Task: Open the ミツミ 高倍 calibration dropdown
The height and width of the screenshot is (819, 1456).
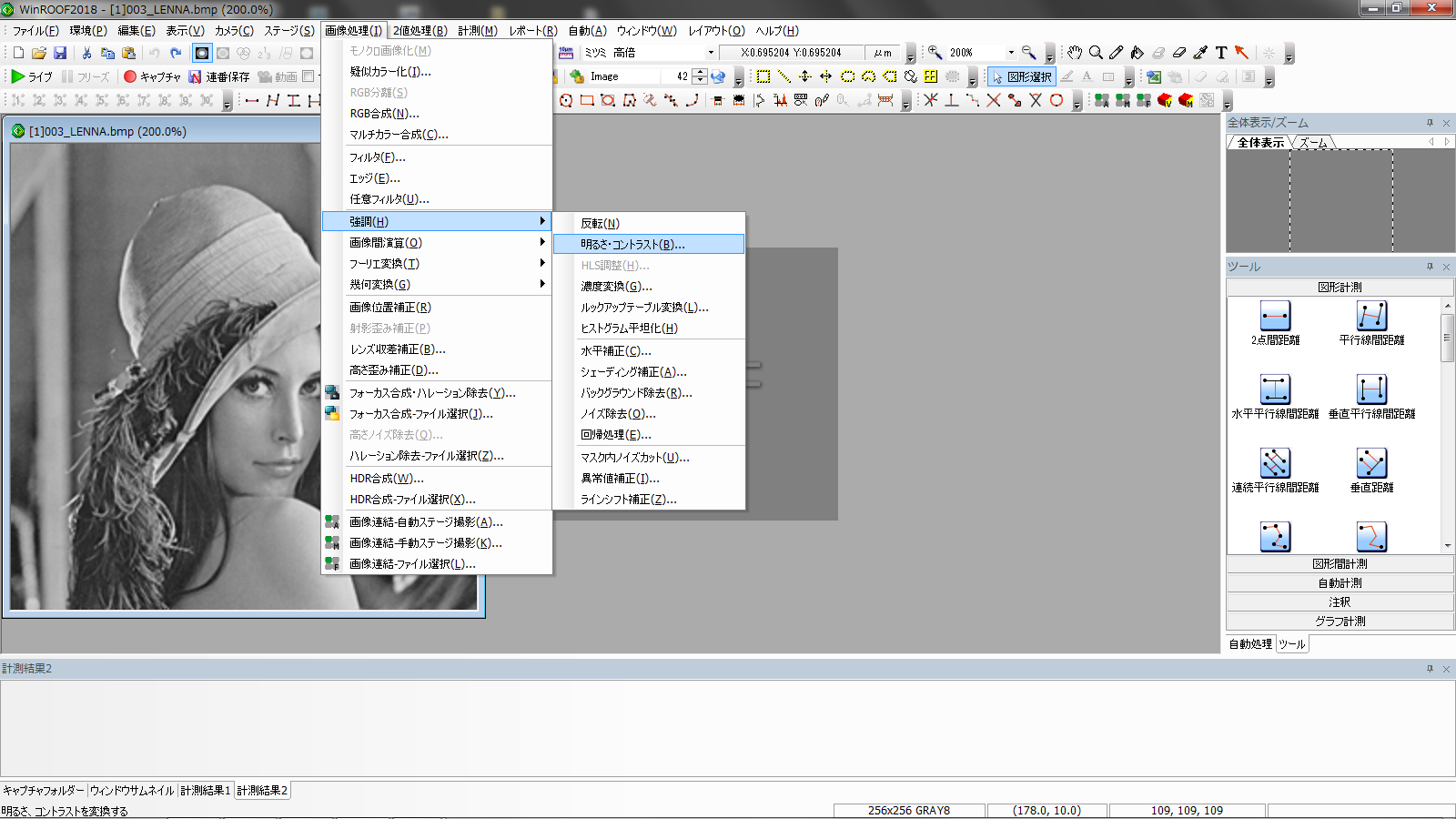Action: click(711, 53)
